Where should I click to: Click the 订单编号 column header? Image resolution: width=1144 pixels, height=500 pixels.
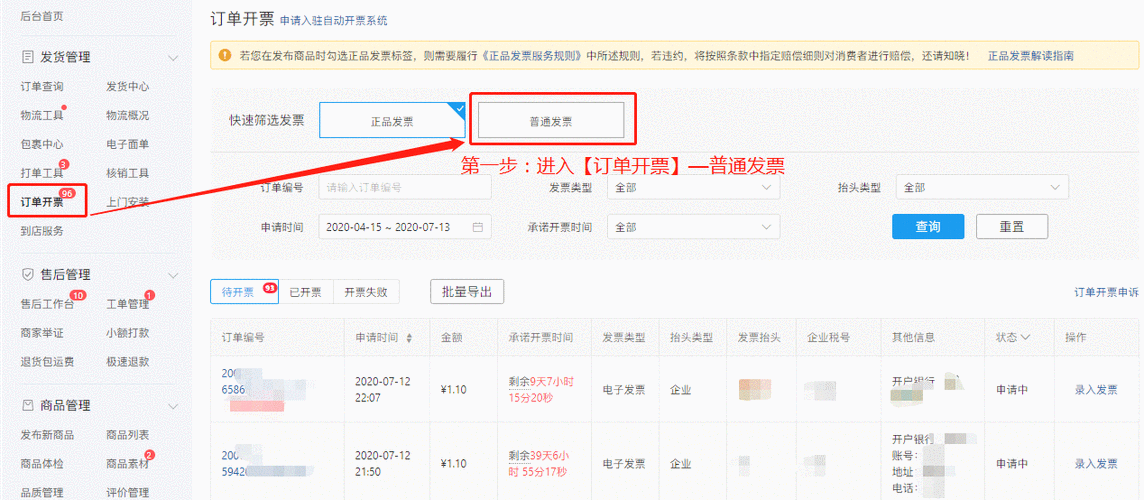[x=242, y=337]
